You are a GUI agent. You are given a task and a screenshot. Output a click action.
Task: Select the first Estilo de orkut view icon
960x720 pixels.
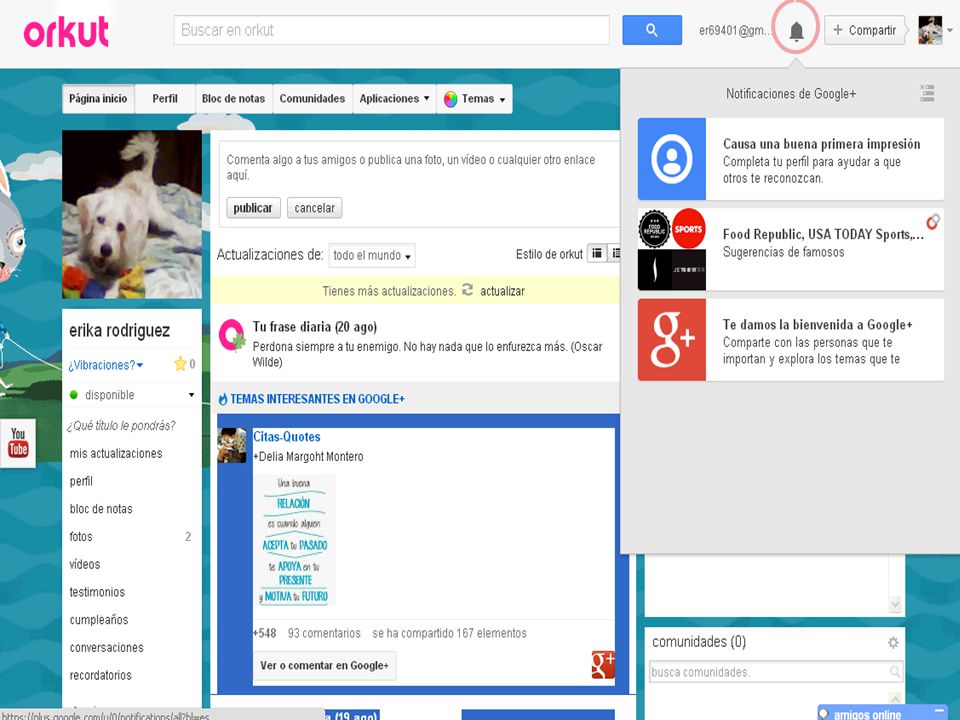point(596,252)
